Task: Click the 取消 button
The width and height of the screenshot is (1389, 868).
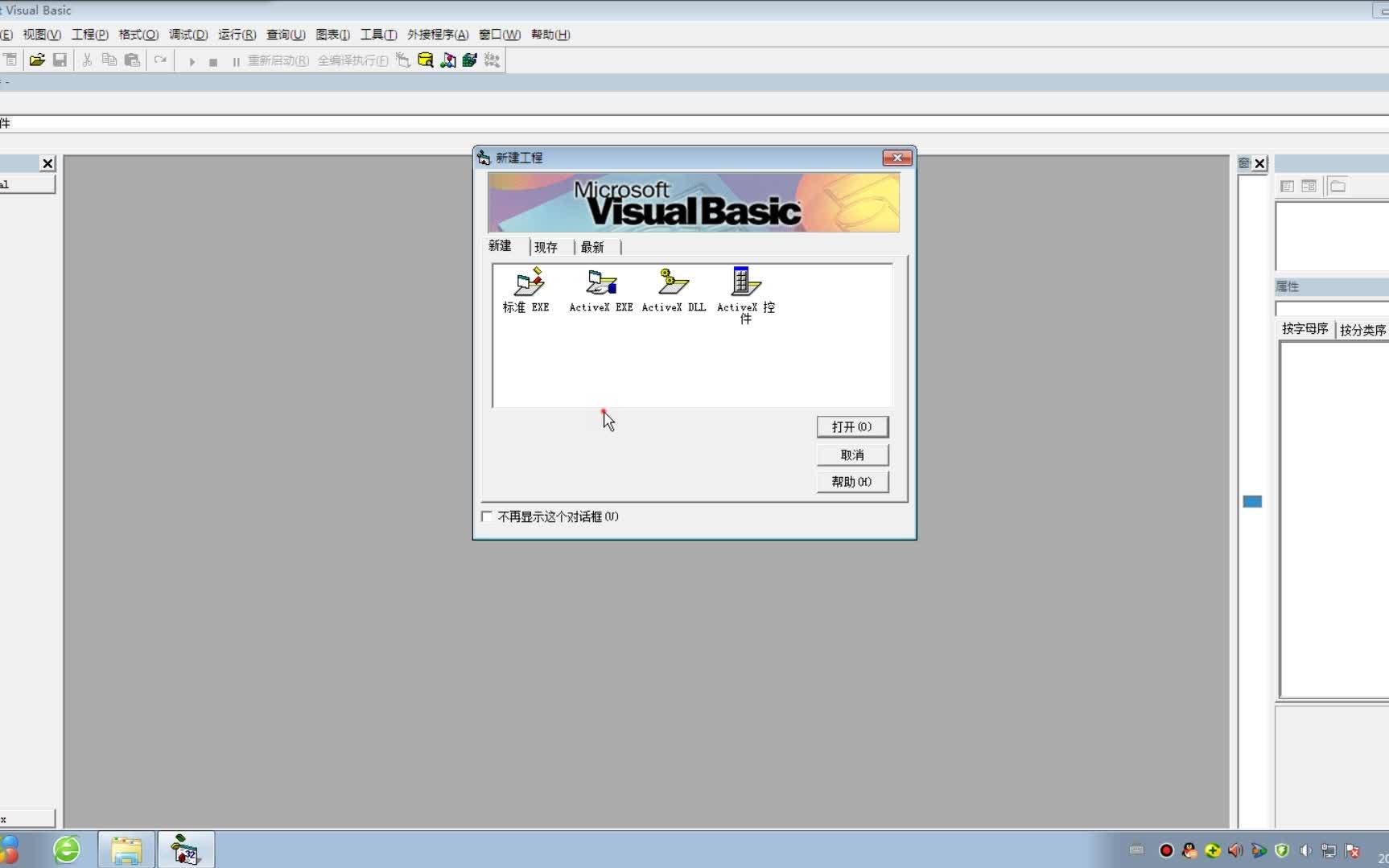Action: pyautogui.click(x=852, y=455)
